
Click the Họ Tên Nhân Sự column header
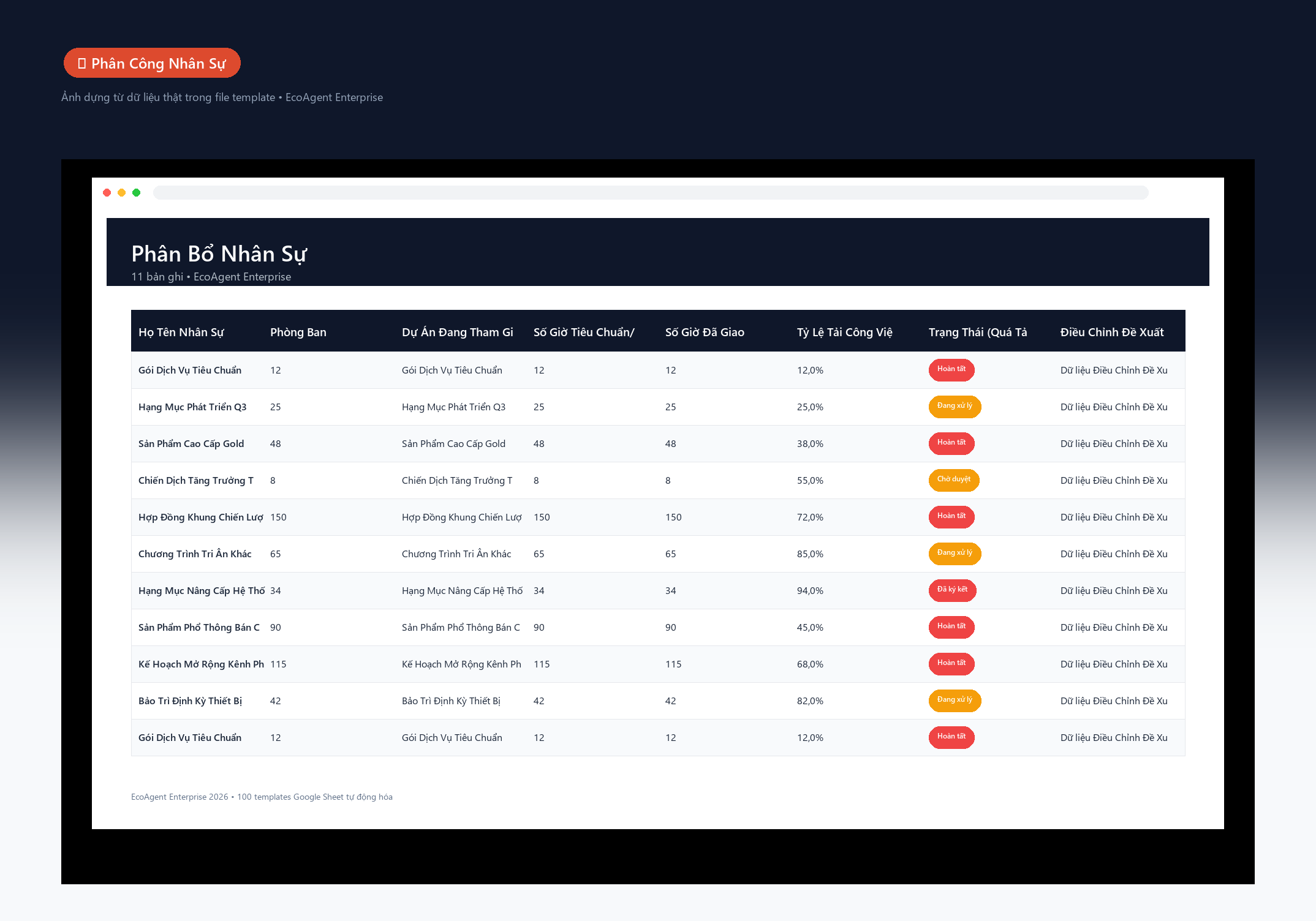point(181,332)
